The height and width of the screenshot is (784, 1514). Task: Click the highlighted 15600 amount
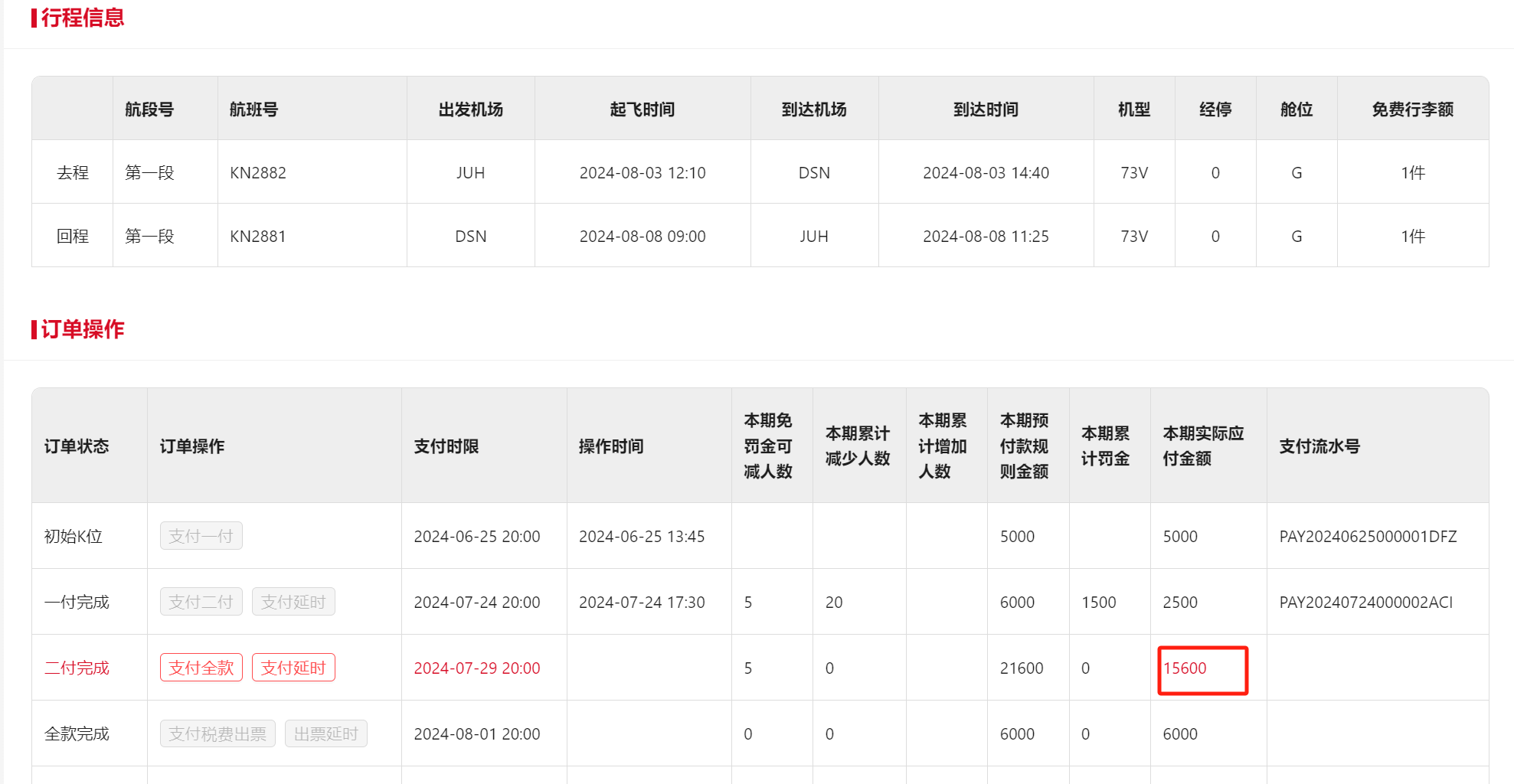(1185, 668)
